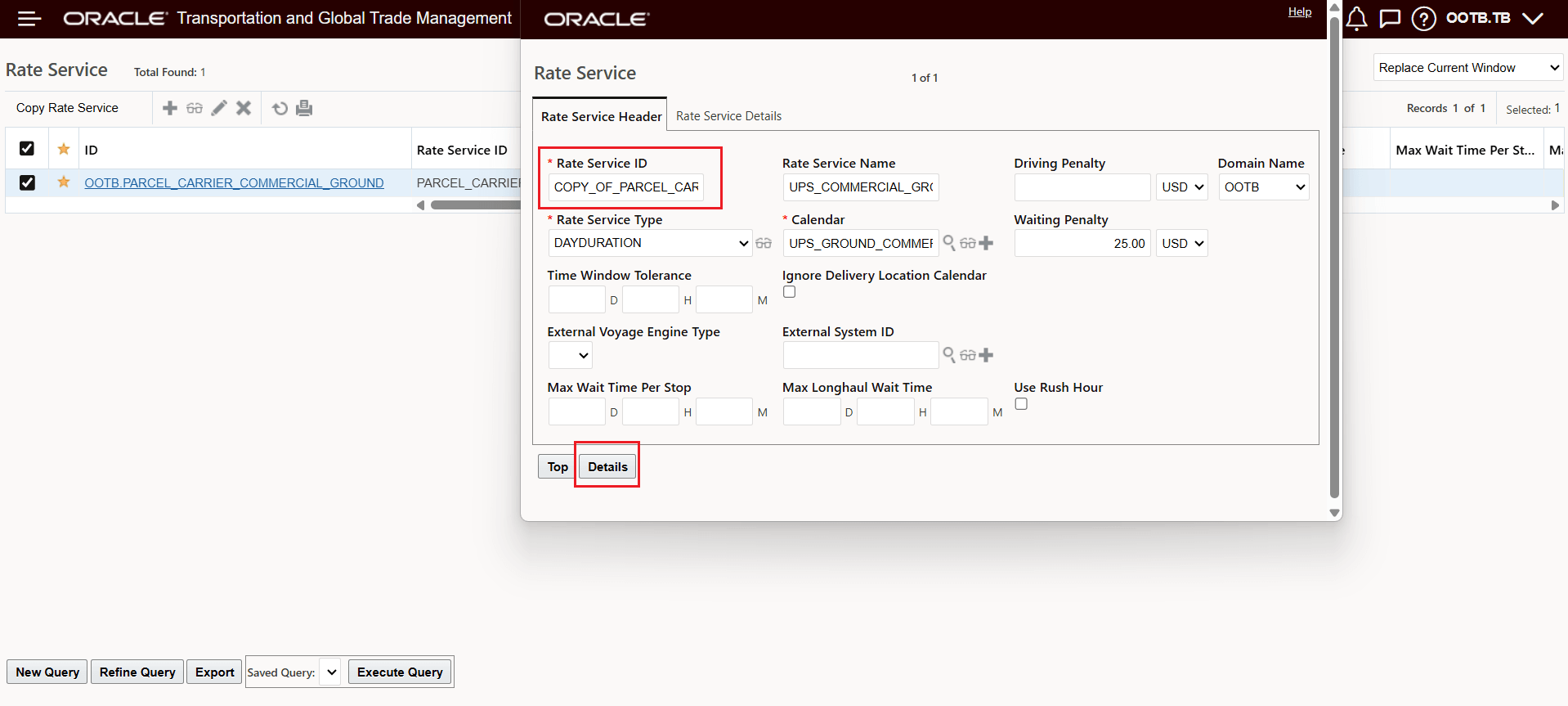Click Time Window Tolerance days field
Image resolution: width=1568 pixels, height=706 pixels.
577,299
